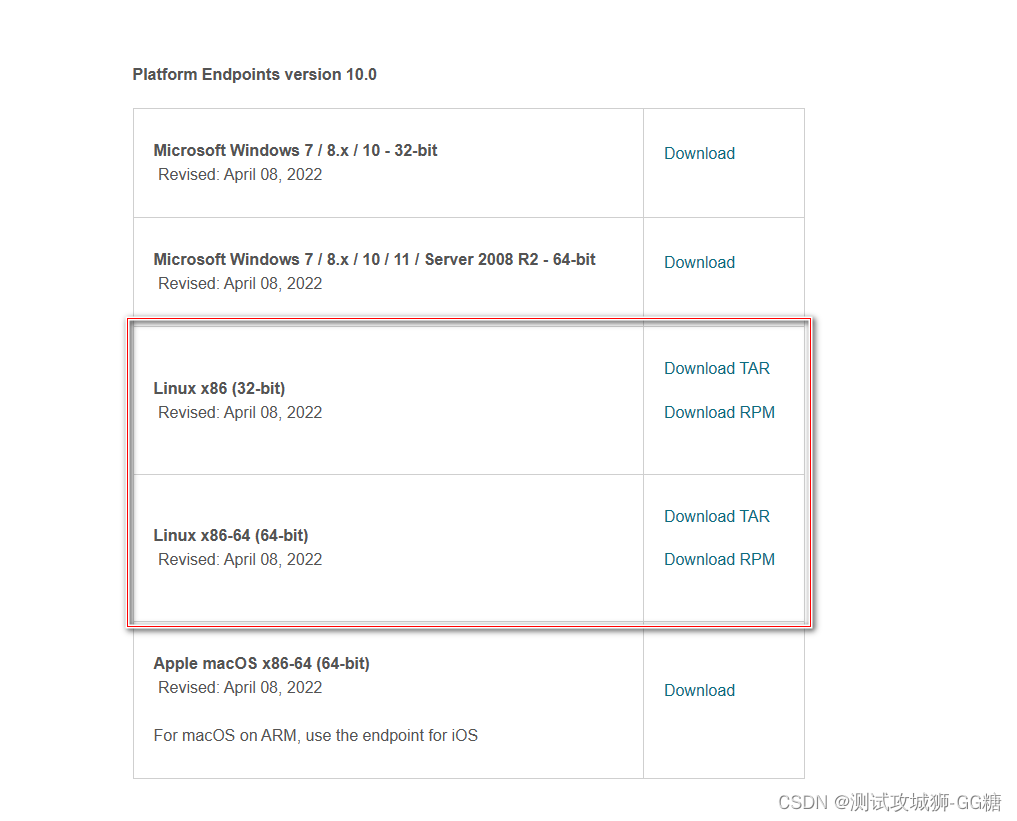Click Download for Windows Server 2008 R2 64-bit

tap(699, 262)
